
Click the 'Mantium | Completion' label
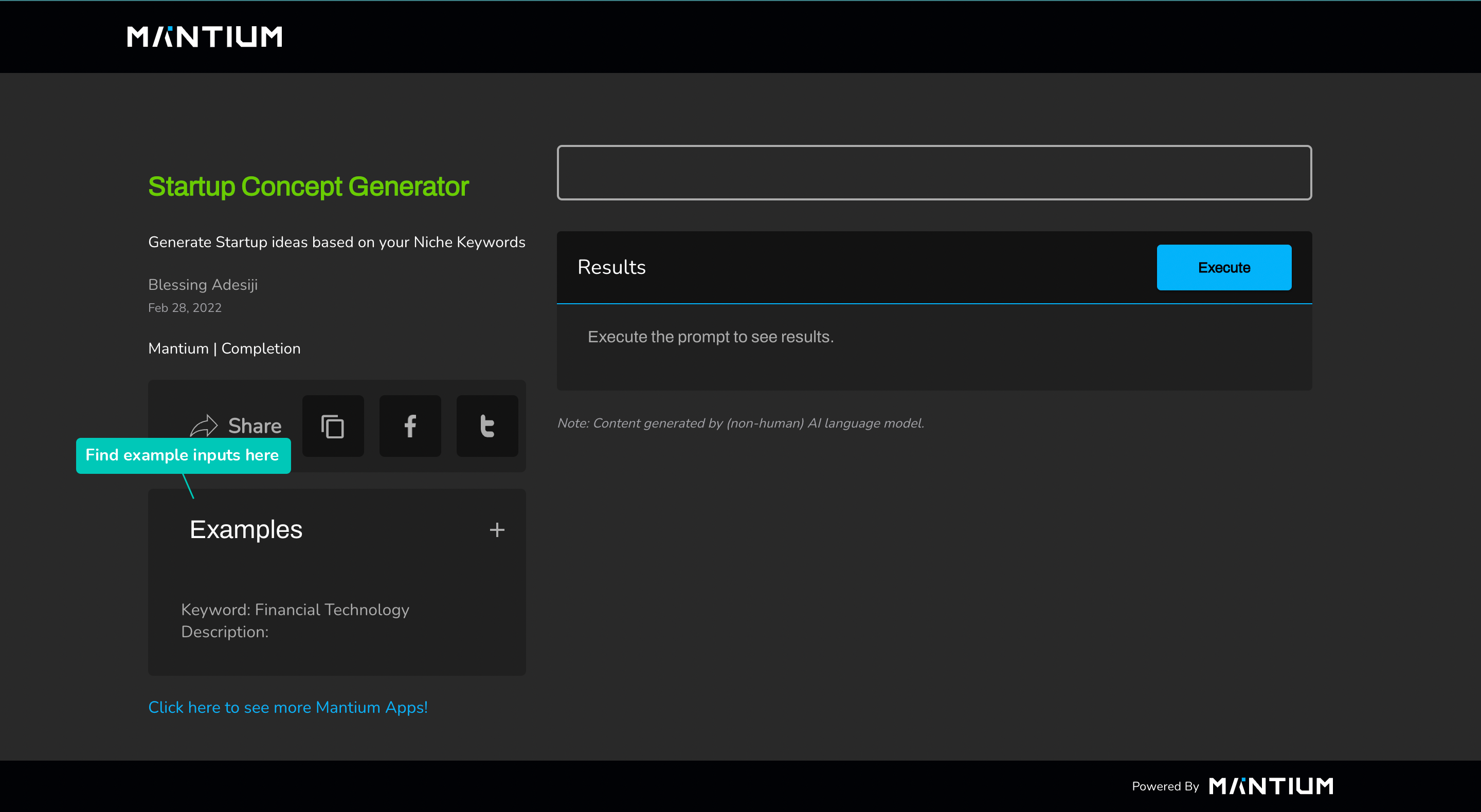(224, 348)
